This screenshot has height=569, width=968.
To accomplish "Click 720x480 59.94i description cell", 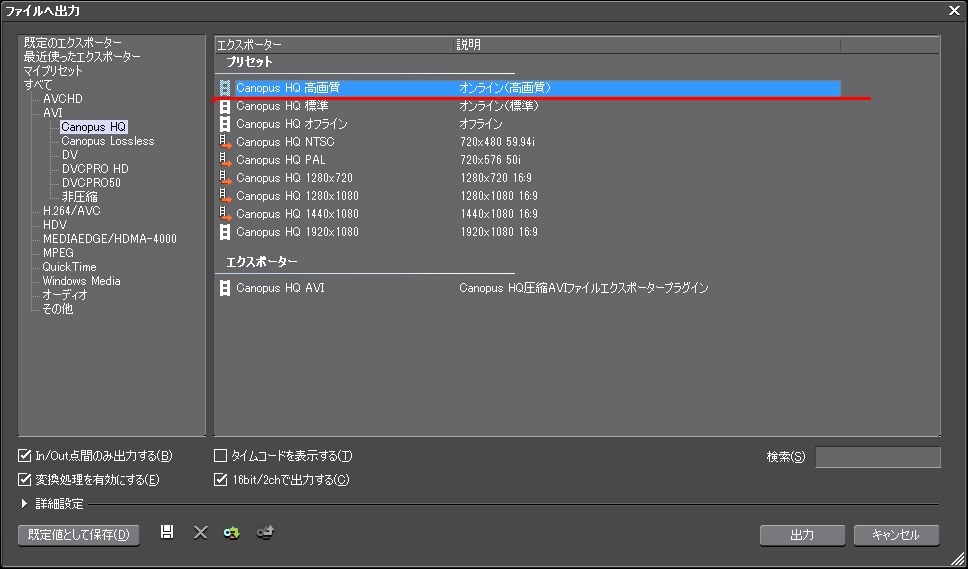I will coord(497,142).
